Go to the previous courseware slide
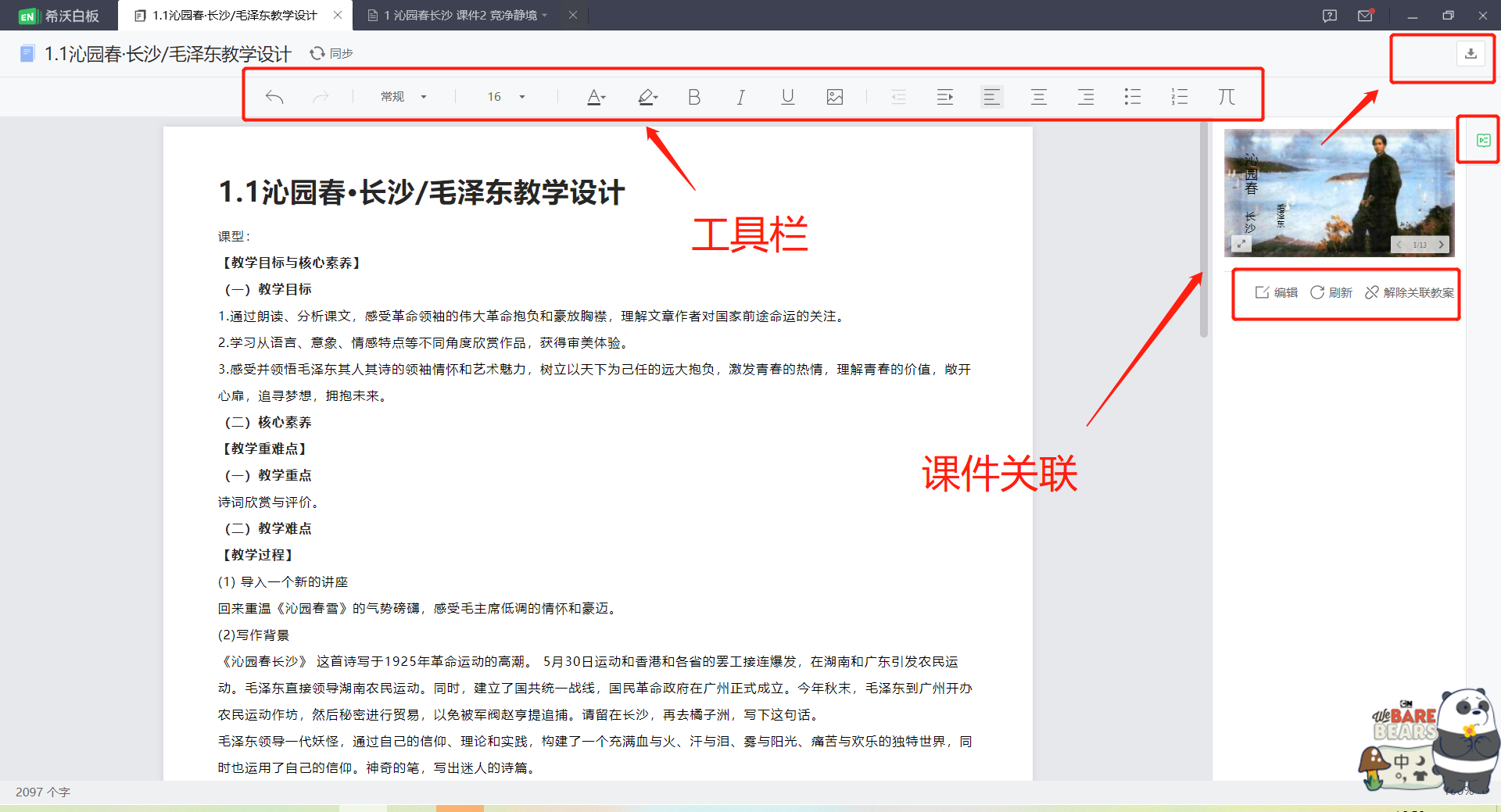Screen dimensions: 1501x812 pos(1399,245)
